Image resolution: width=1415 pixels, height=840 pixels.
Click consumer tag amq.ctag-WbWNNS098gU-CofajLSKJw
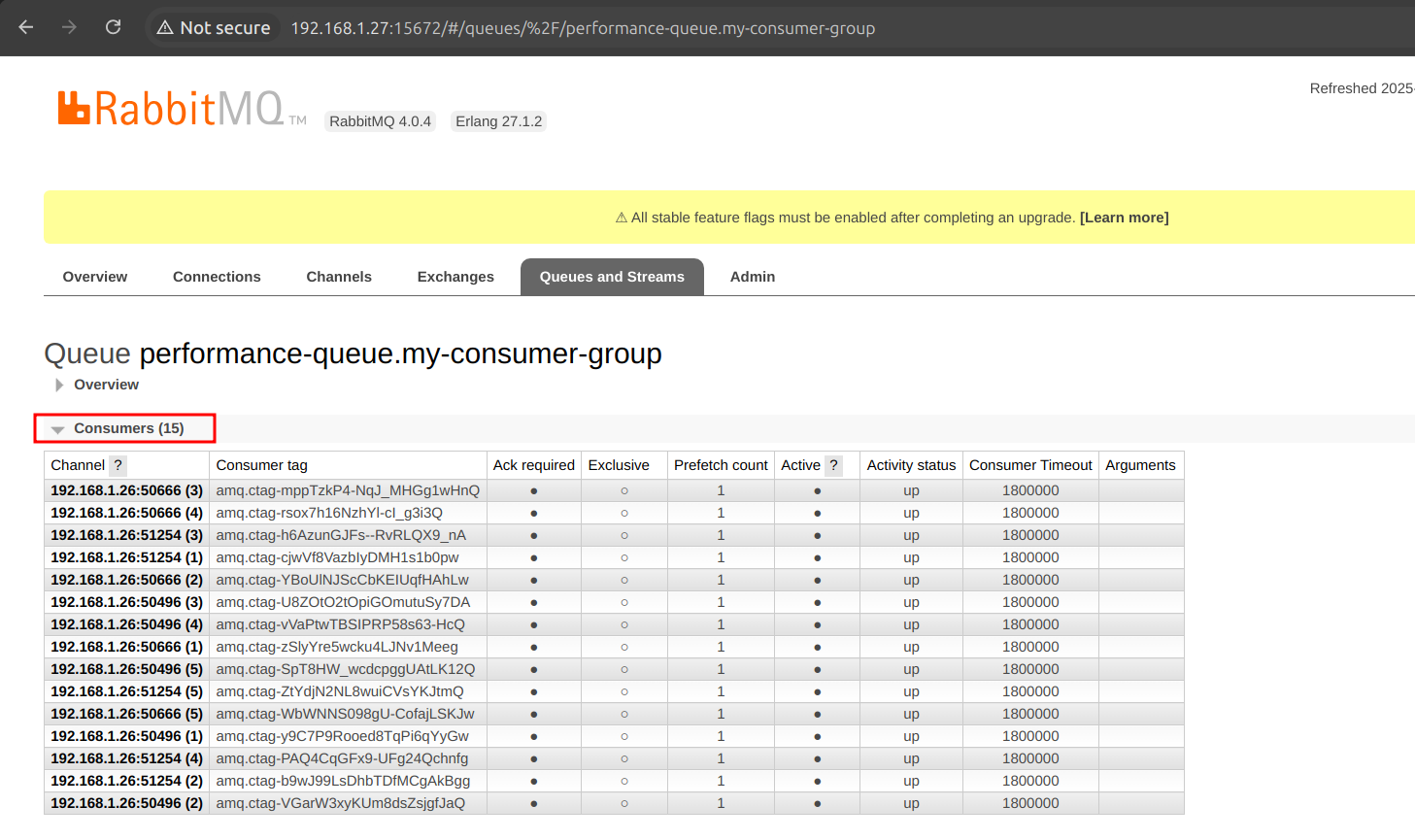345,714
